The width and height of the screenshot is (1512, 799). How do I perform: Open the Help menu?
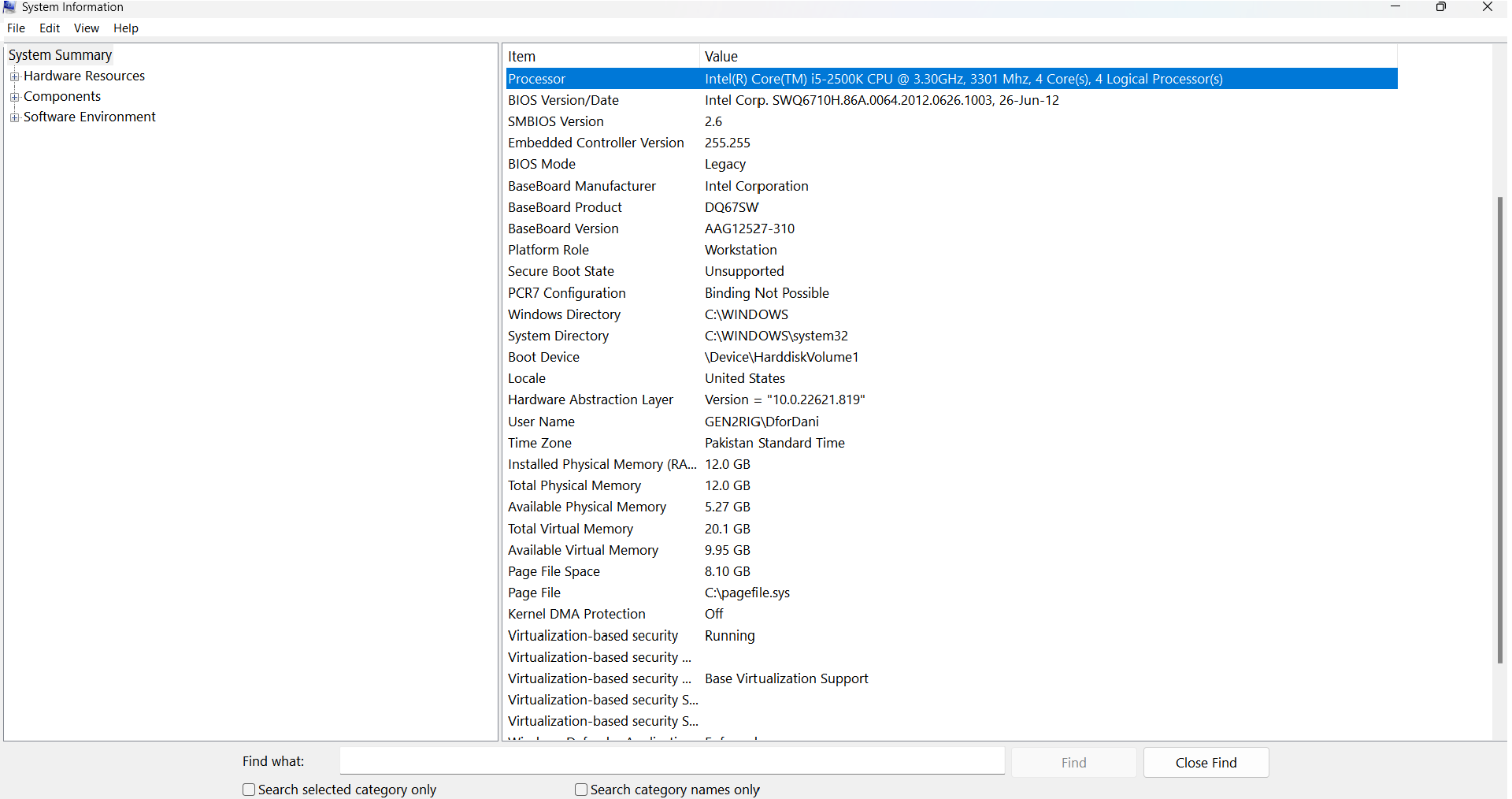pyautogui.click(x=126, y=28)
